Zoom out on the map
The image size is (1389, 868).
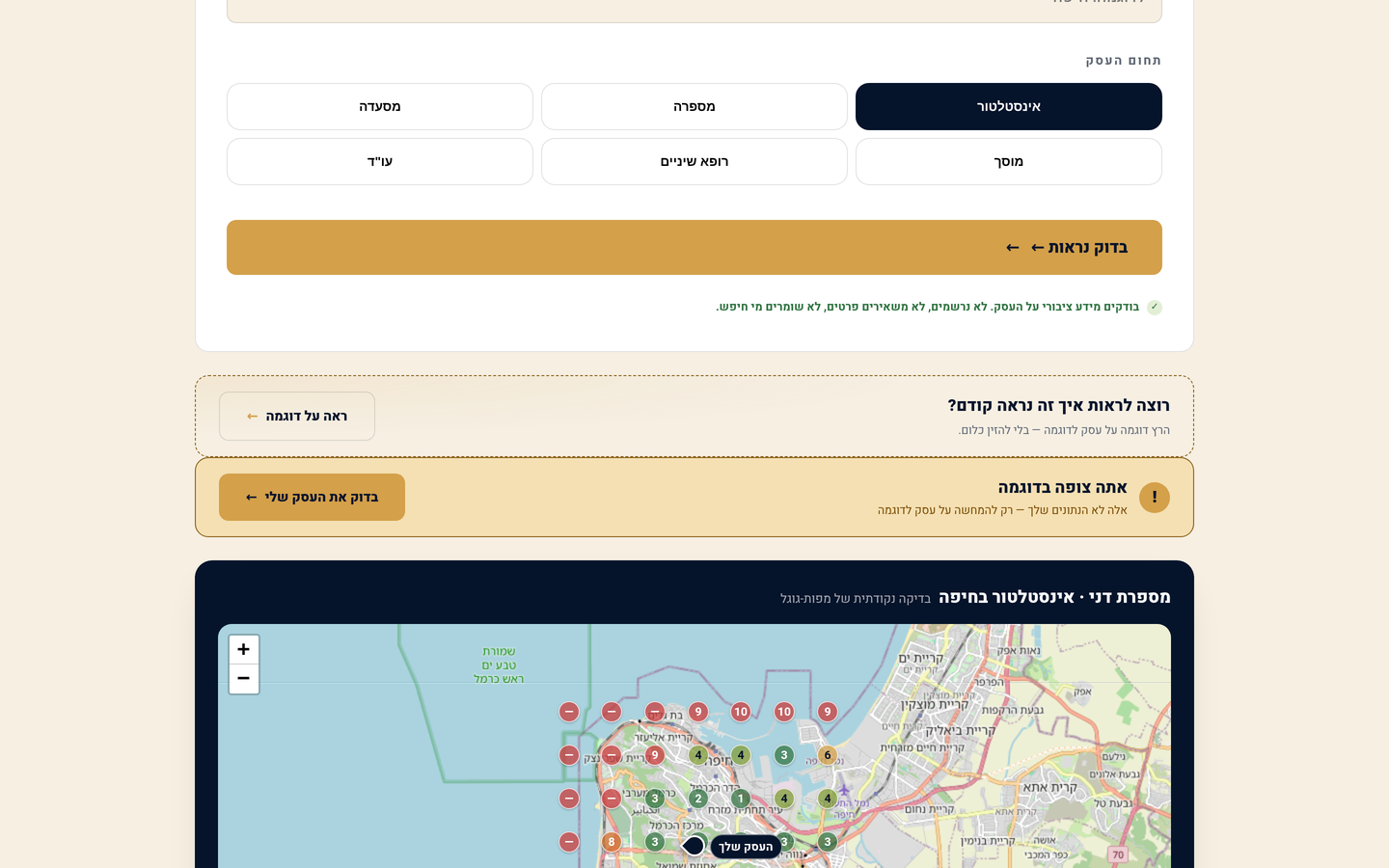coord(243,679)
